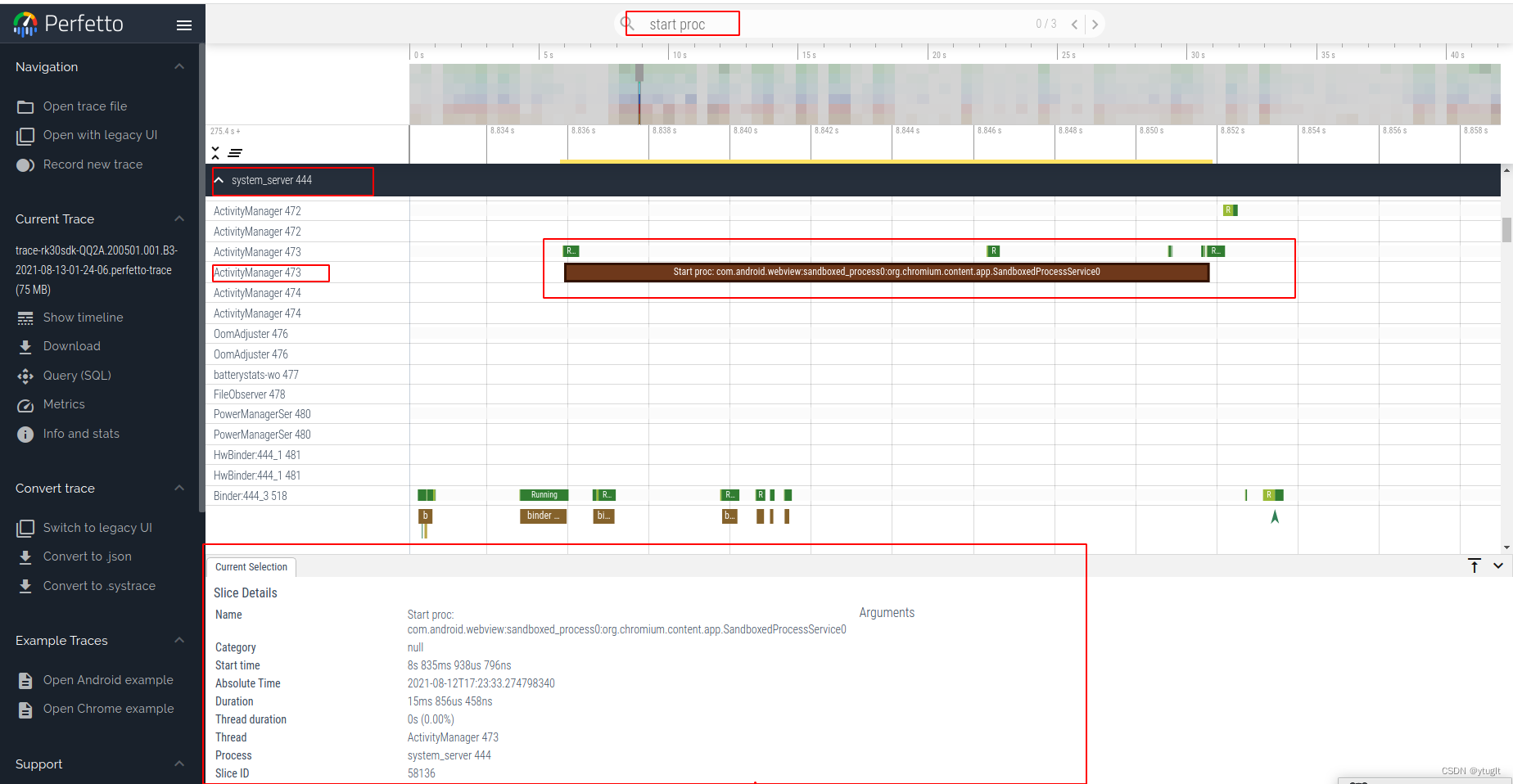Collapse the Convert trace section
Viewport: 1513px width, 784px height.
(179, 488)
